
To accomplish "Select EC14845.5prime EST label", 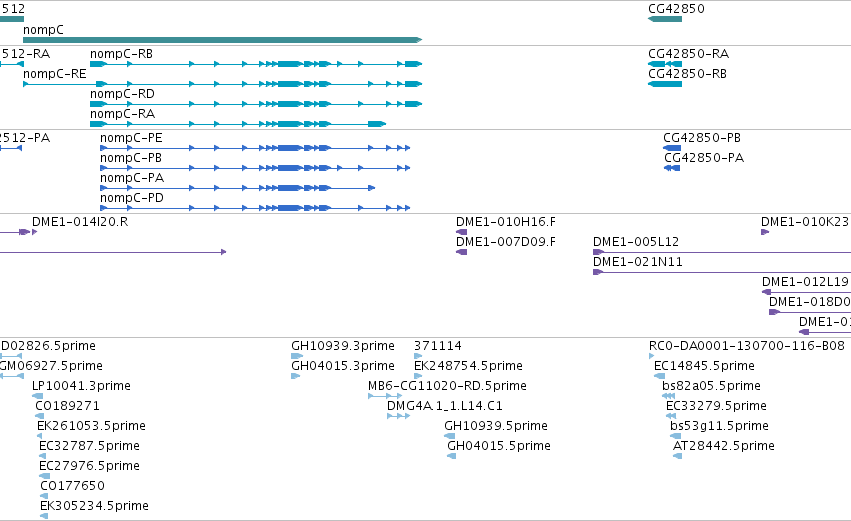I will pos(704,366).
